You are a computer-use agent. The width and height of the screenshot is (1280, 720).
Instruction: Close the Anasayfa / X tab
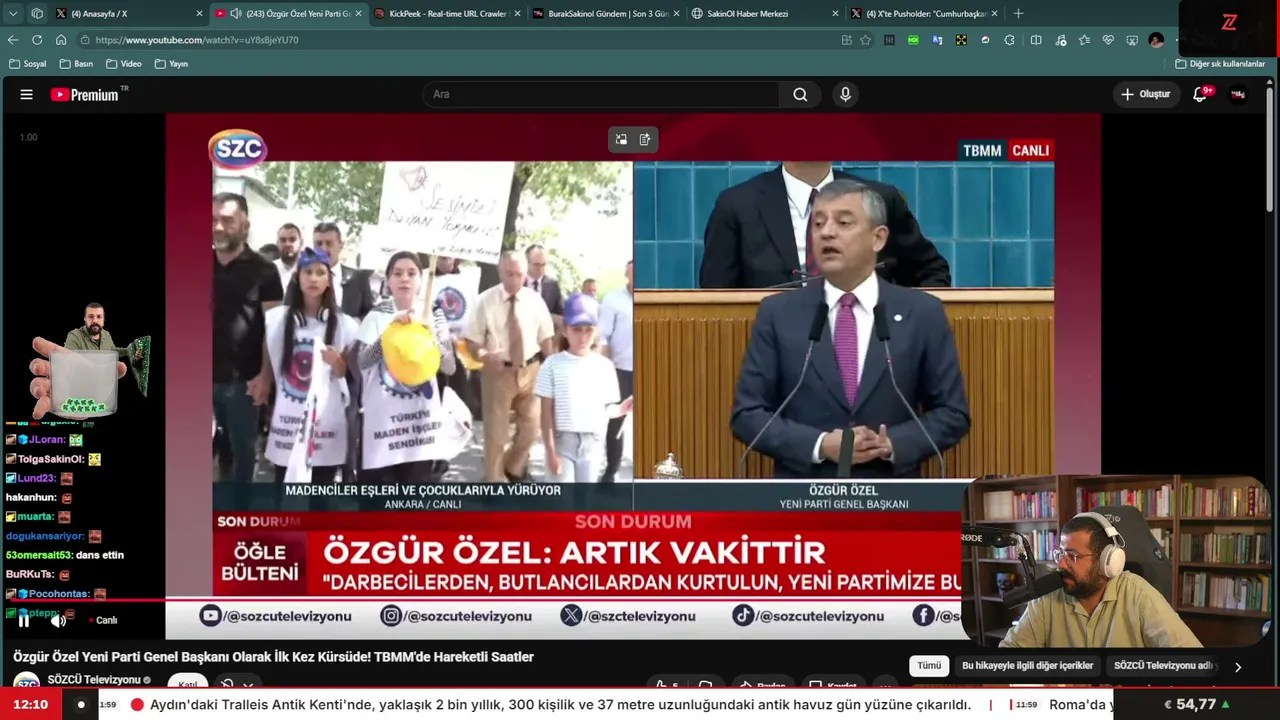click(x=199, y=14)
